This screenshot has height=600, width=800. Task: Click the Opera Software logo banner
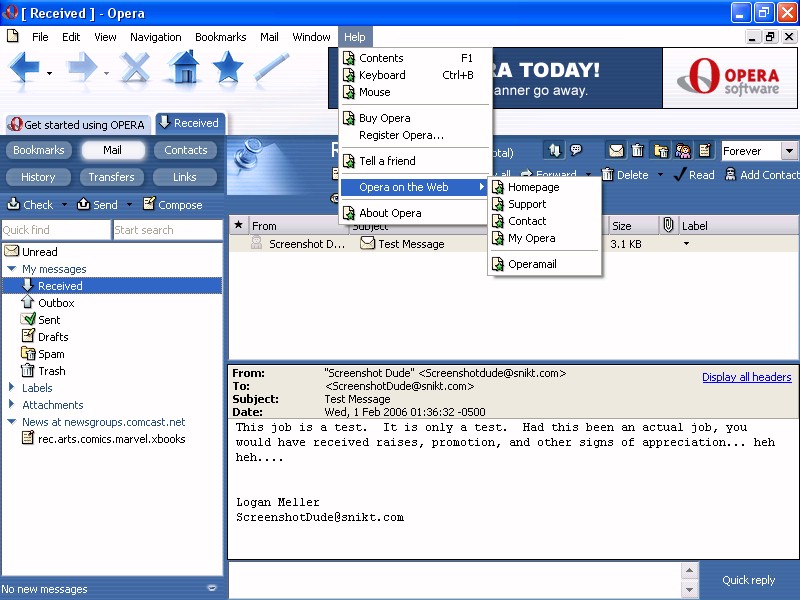[729, 78]
